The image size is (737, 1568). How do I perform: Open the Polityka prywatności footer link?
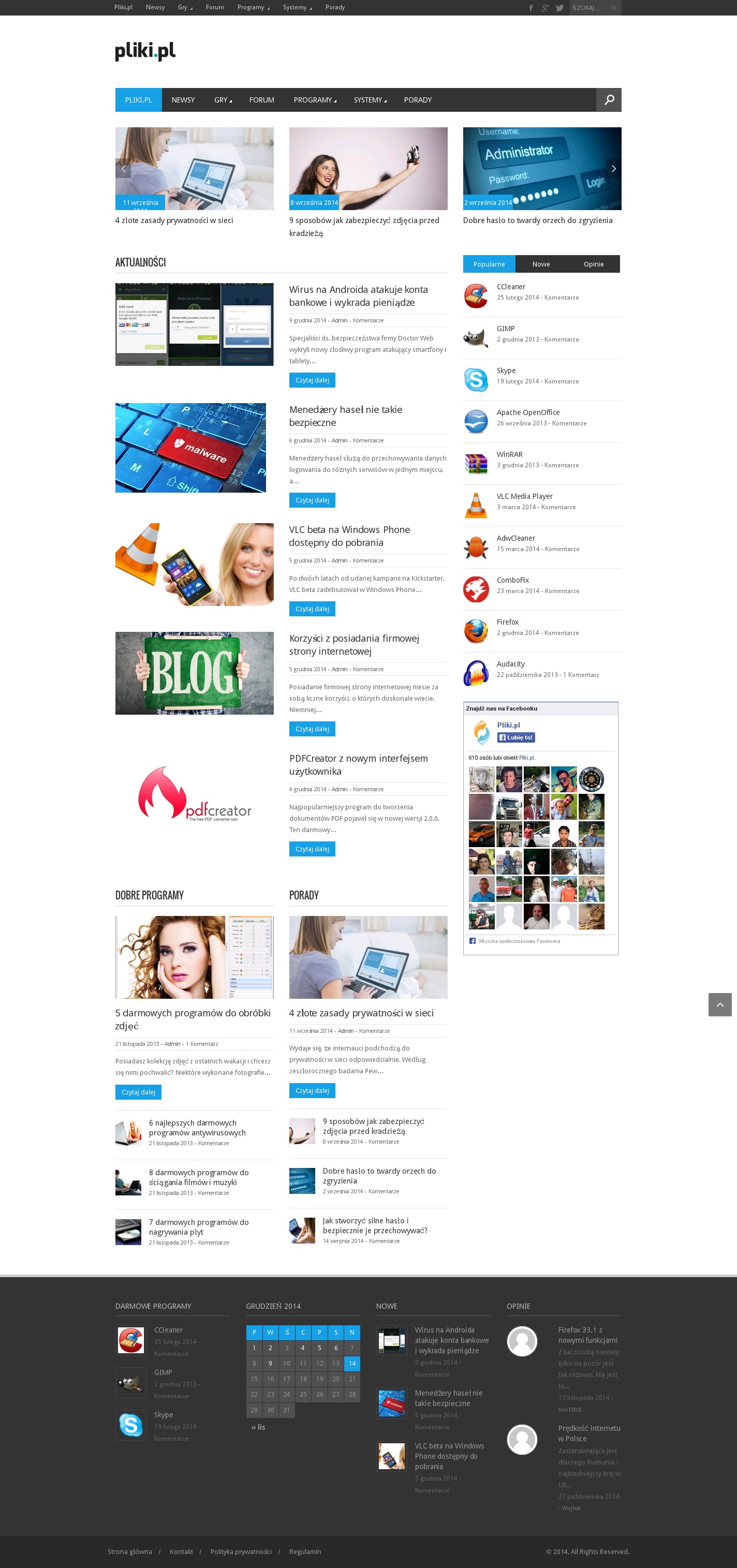click(x=241, y=1551)
